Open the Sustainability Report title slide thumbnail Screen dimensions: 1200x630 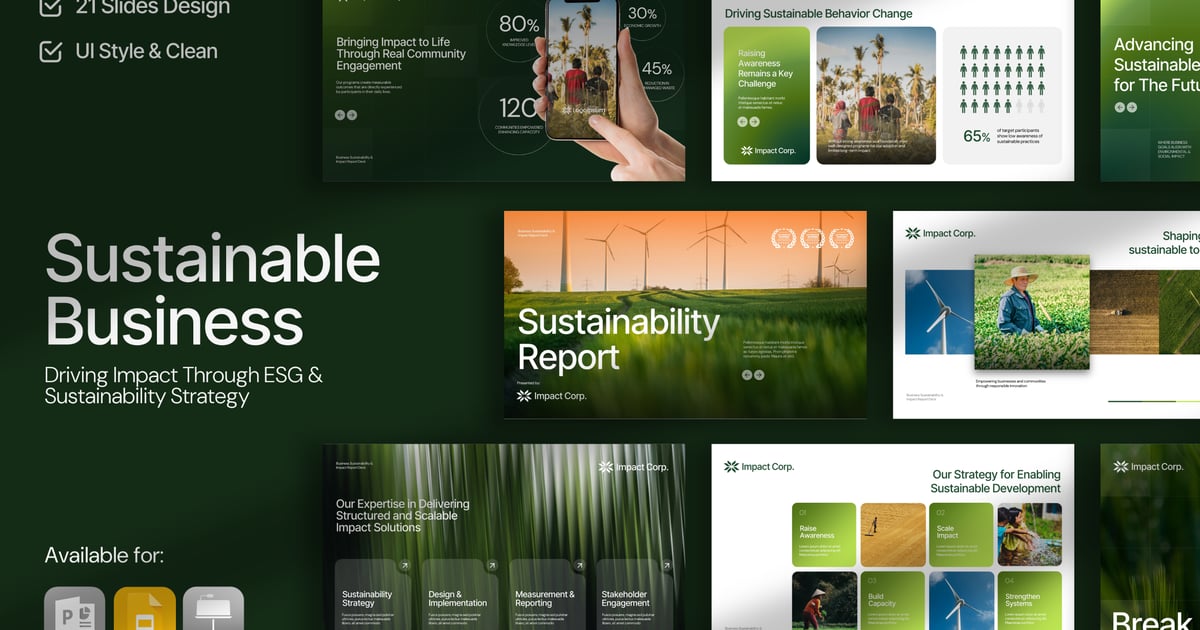(685, 314)
